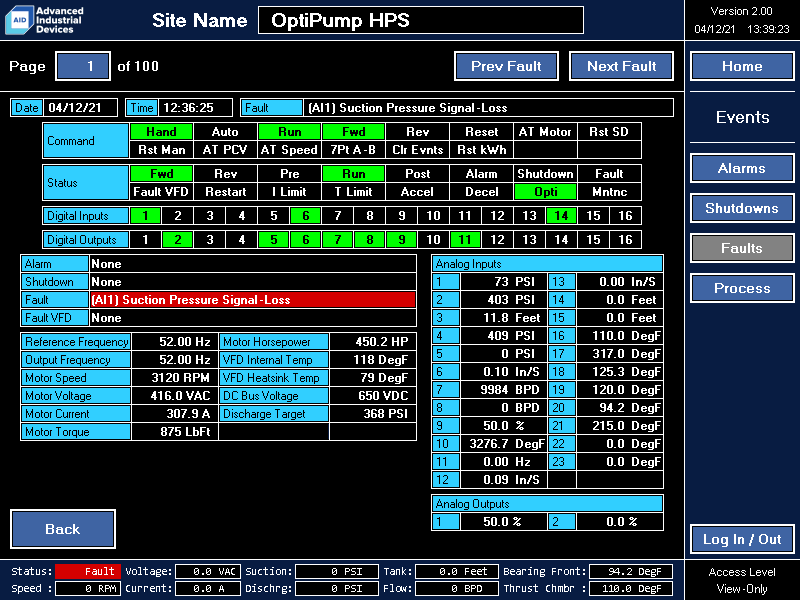Toggle the Auto command indicator
The height and width of the screenshot is (600, 800).
click(226, 132)
